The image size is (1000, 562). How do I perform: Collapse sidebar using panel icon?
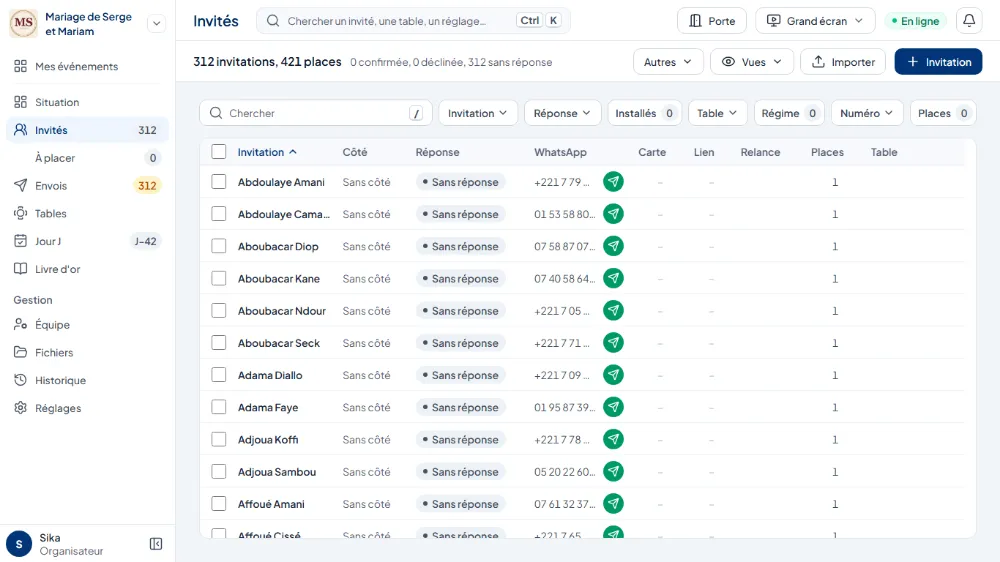156,544
